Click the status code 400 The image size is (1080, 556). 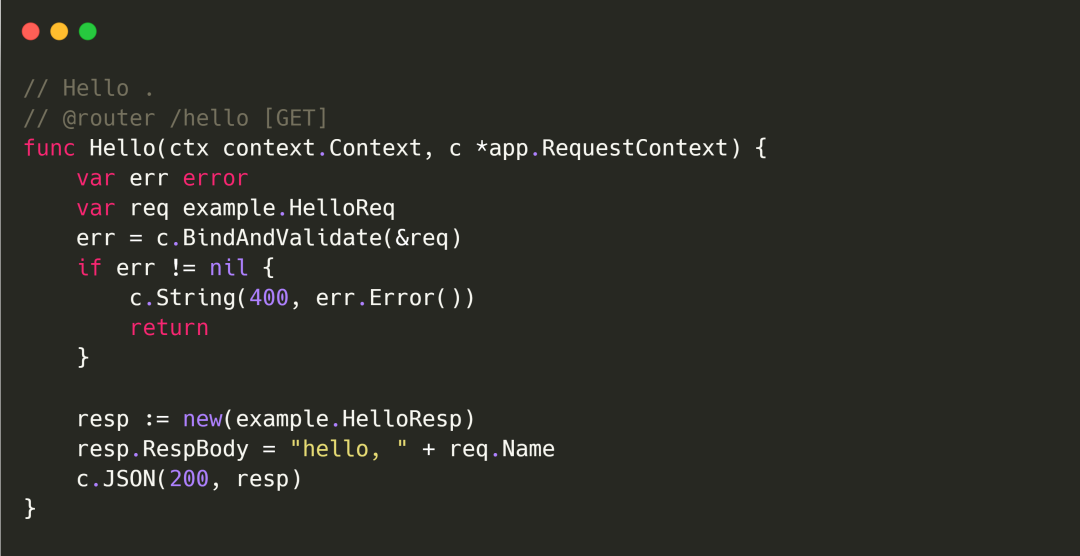tap(269, 298)
